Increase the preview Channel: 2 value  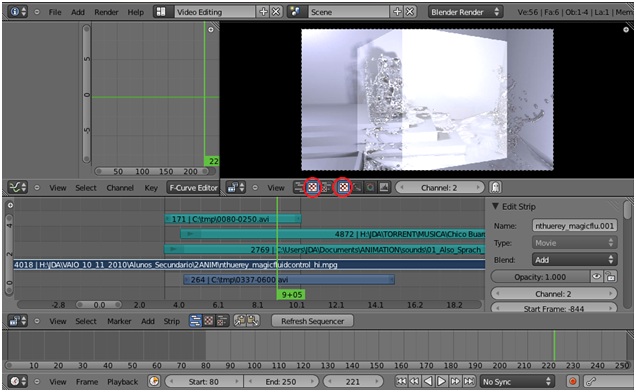pos(479,187)
